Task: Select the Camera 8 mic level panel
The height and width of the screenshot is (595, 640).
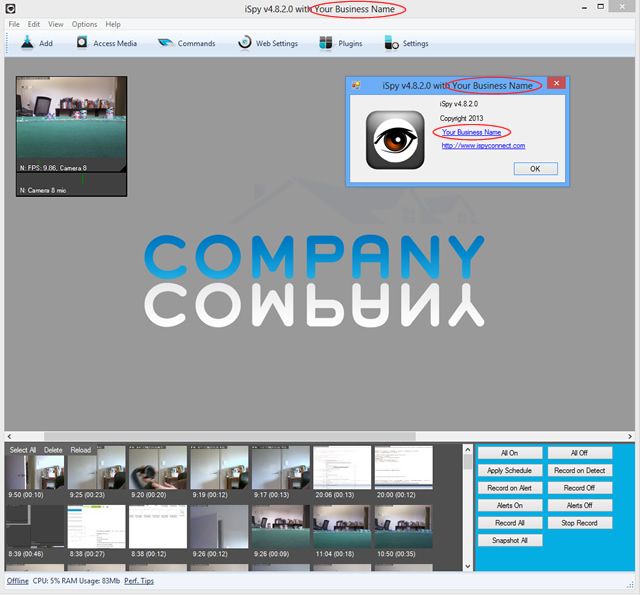Action: [x=71, y=184]
